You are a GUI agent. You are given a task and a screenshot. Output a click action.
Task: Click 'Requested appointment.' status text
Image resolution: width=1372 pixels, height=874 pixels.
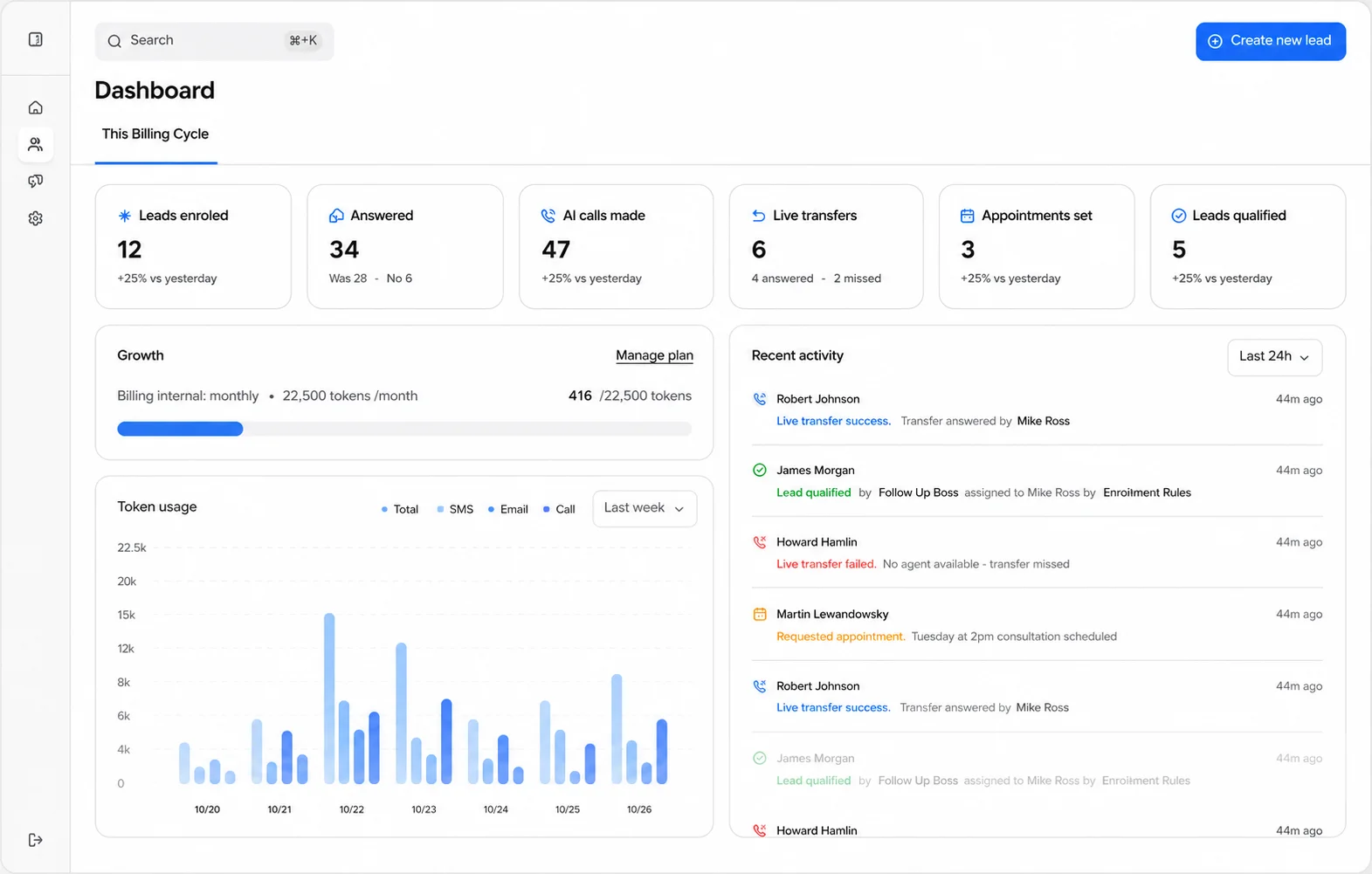(x=841, y=637)
